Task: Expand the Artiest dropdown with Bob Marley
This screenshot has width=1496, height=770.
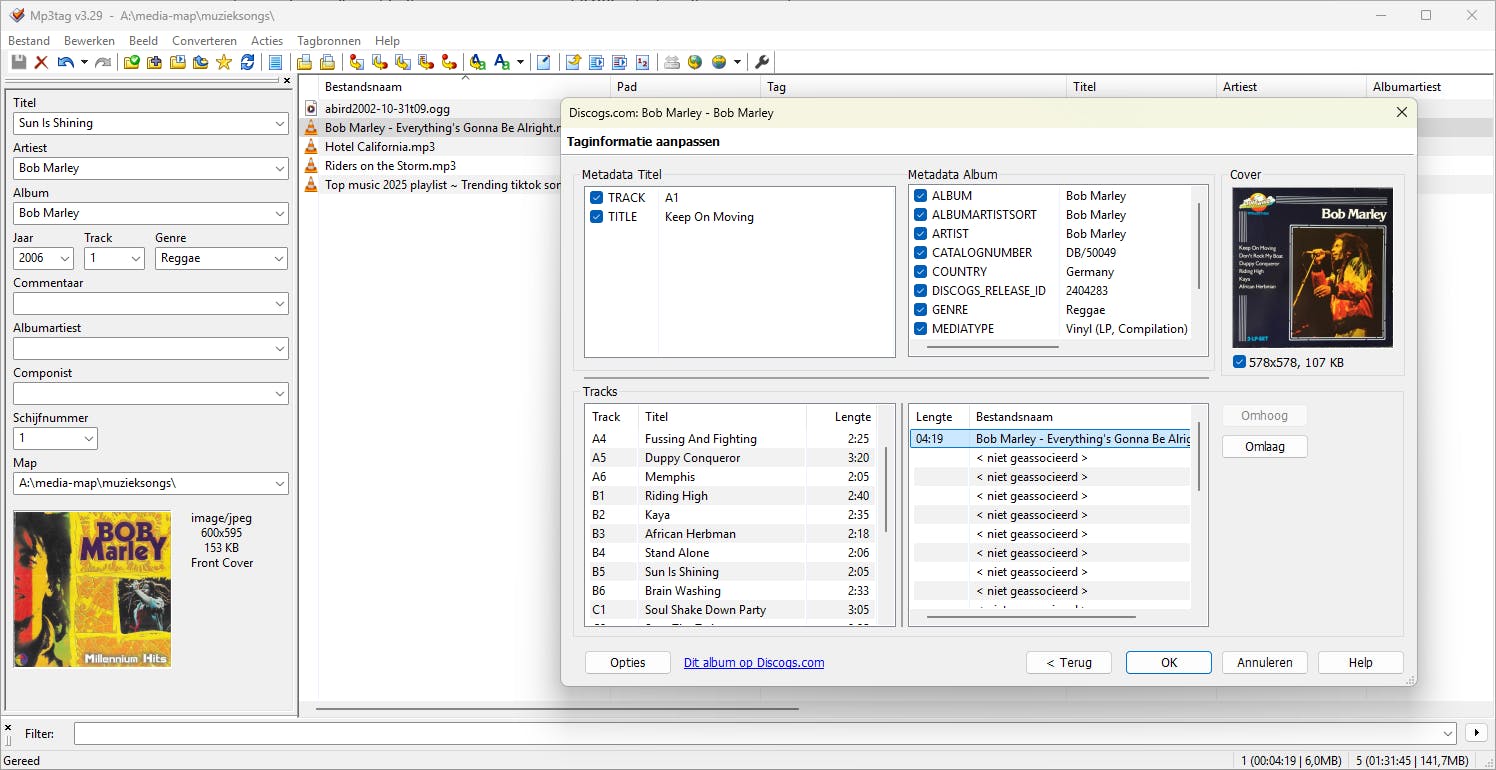Action: coord(279,168)
